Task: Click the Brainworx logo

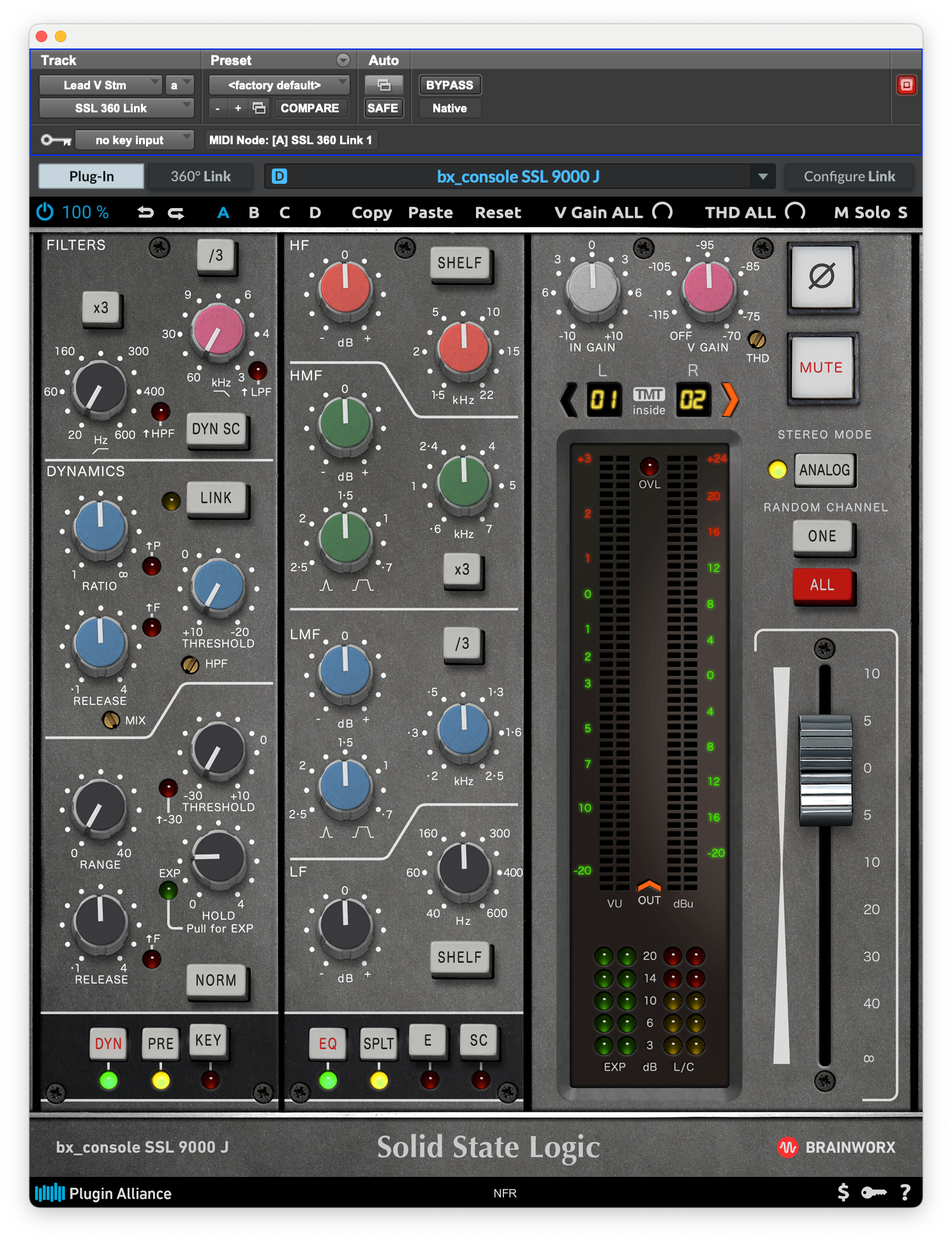Action: pos(836,1148)
